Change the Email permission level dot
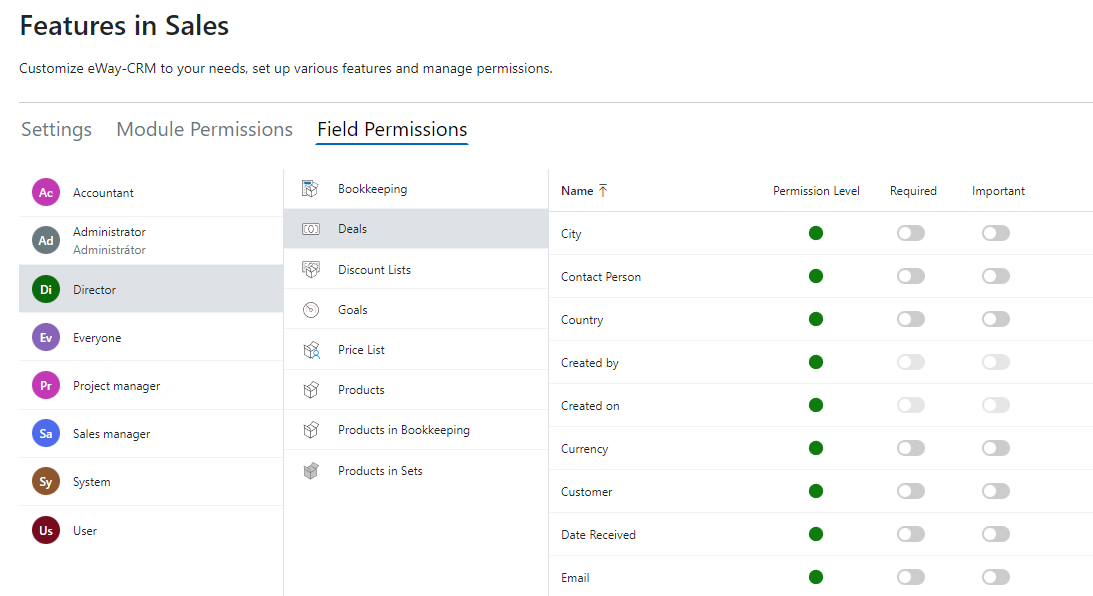 (816, 577)
